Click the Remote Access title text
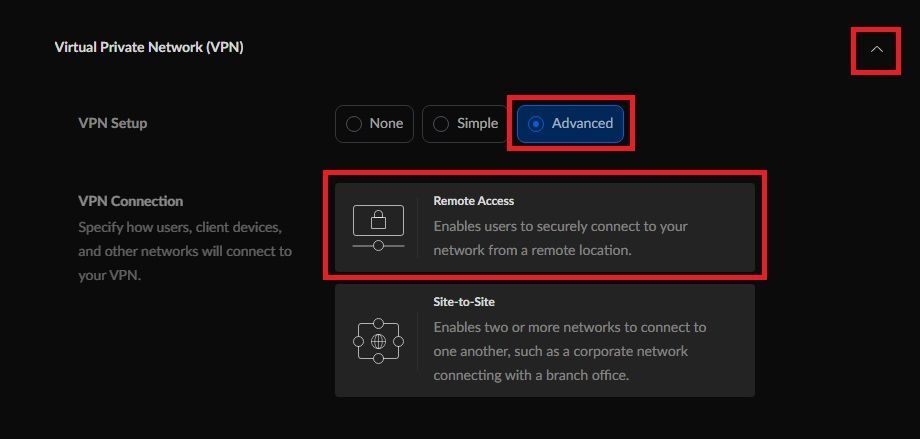This screenshot has width=920, height=439. point(473,201)
